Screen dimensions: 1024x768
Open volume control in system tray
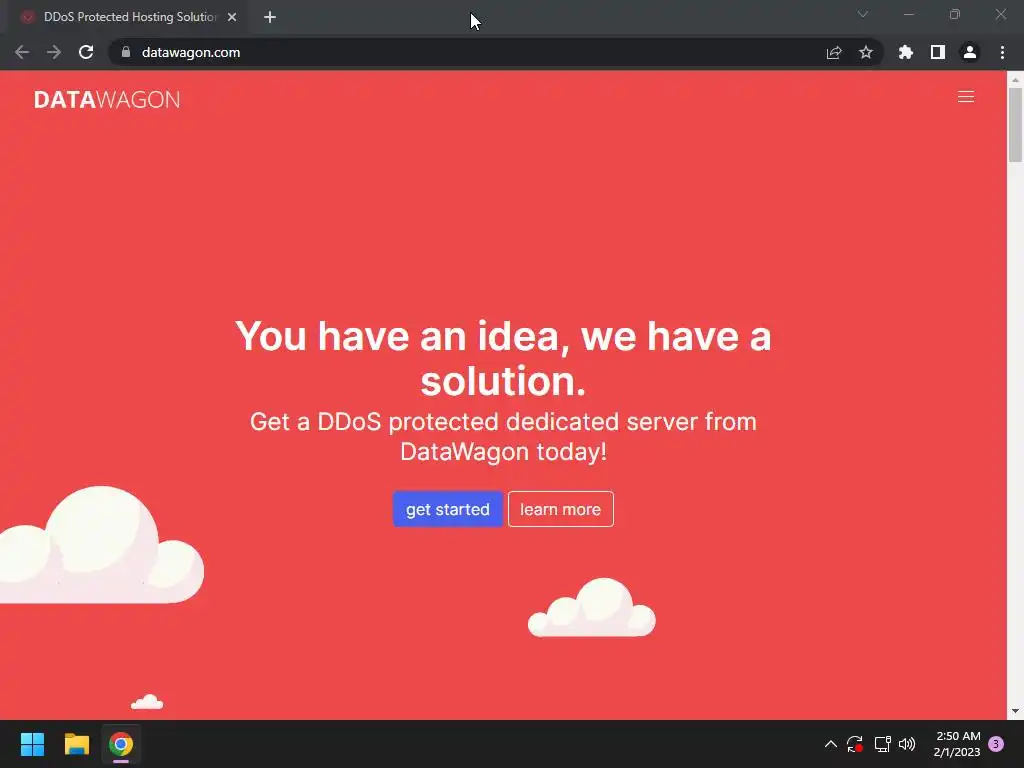click(907, 744)
